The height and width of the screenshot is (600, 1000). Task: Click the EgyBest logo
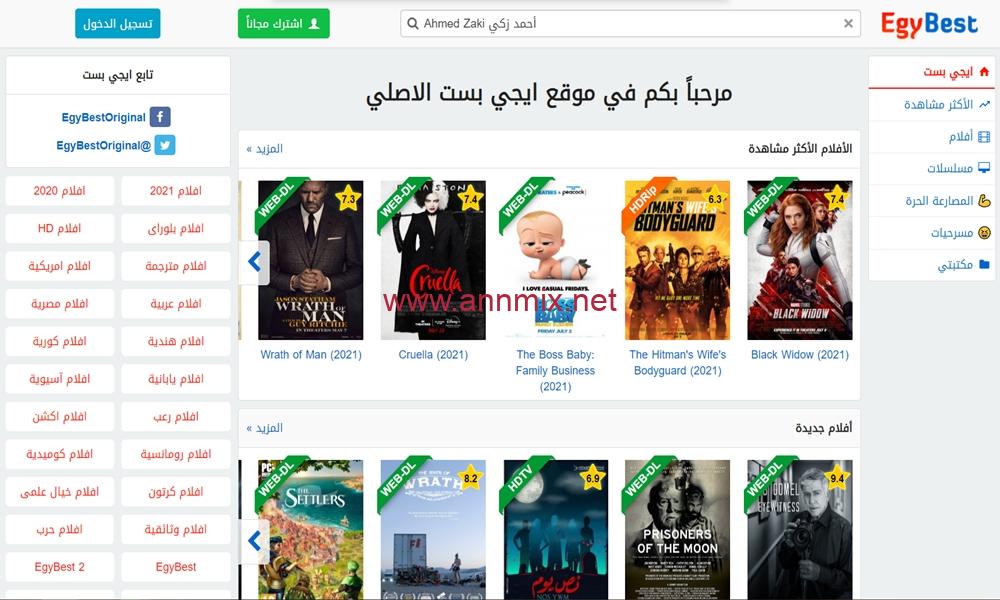pos(929,24)
